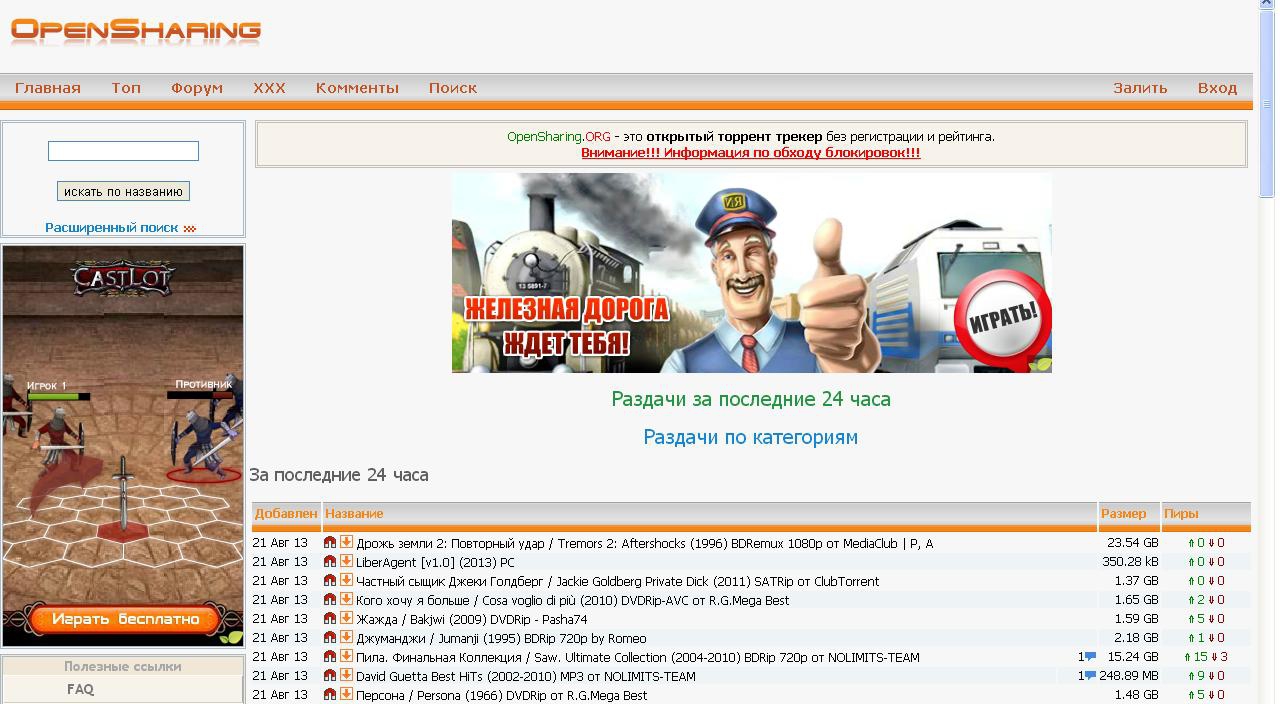Screen dimensions: 1280x704
Task: Go to the Форум page
Action: click(197, 88)
